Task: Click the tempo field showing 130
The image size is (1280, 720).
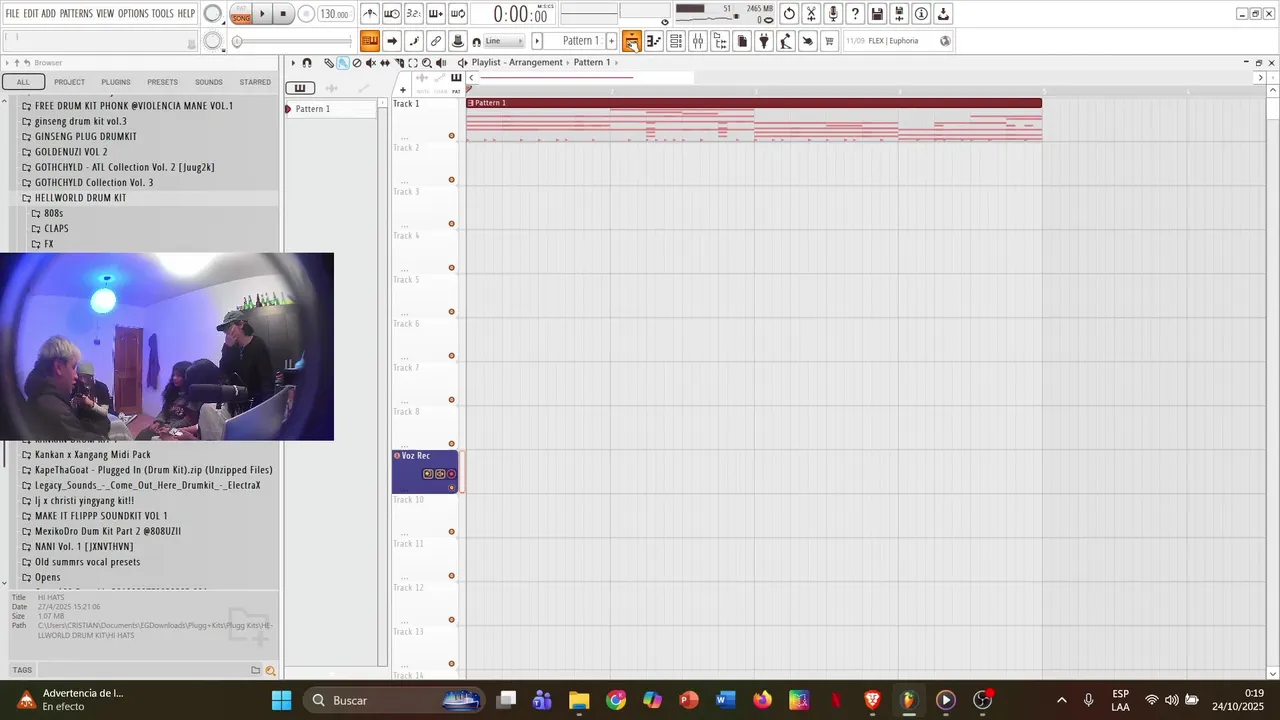Action: 335,14
